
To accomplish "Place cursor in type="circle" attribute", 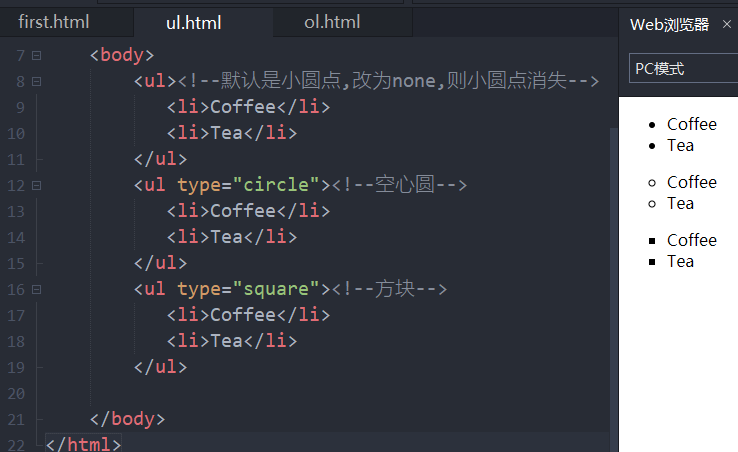I will click(248, 185).
